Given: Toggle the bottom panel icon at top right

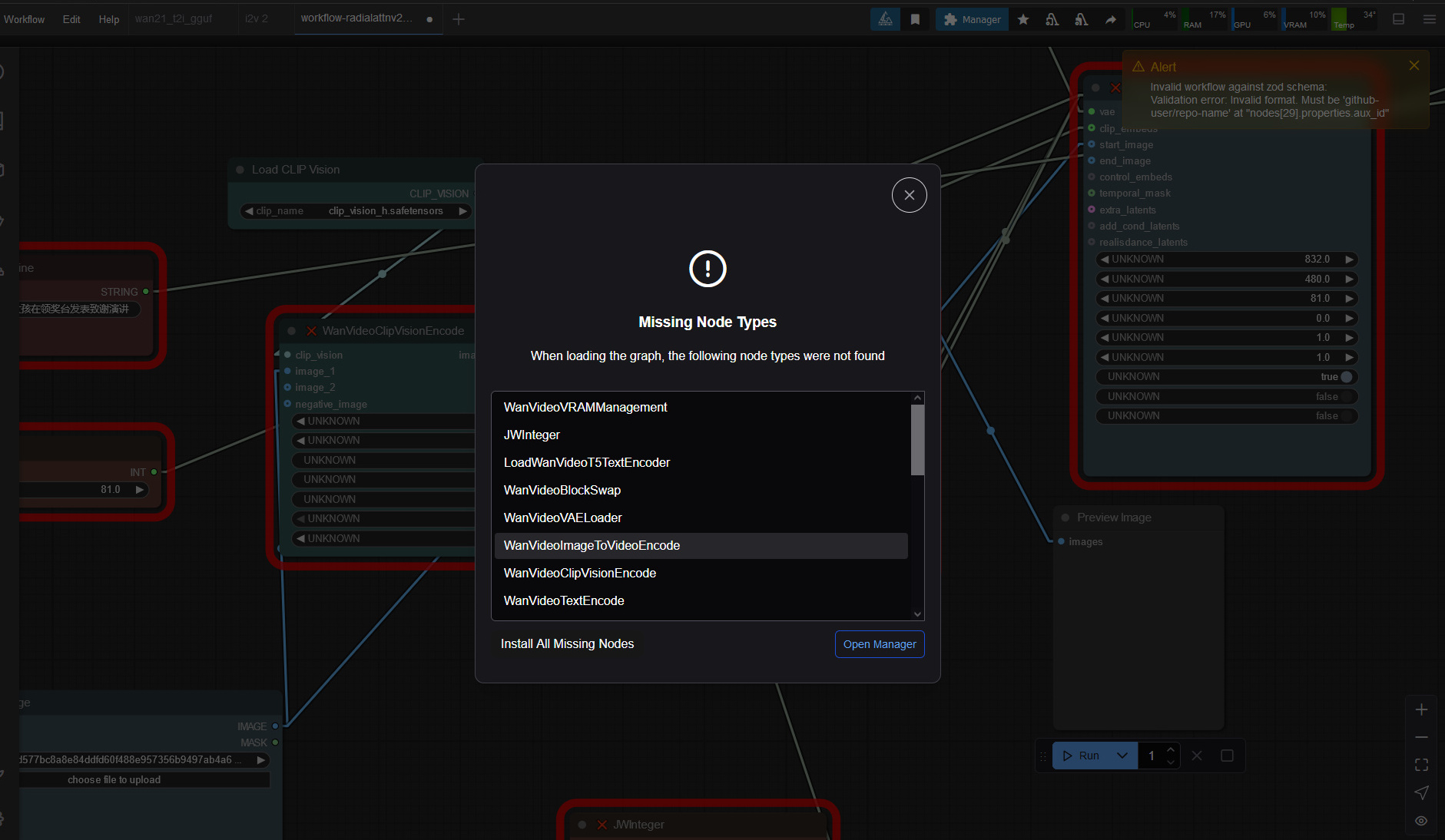Looking at the screenshot, I should coord(1399,19).
